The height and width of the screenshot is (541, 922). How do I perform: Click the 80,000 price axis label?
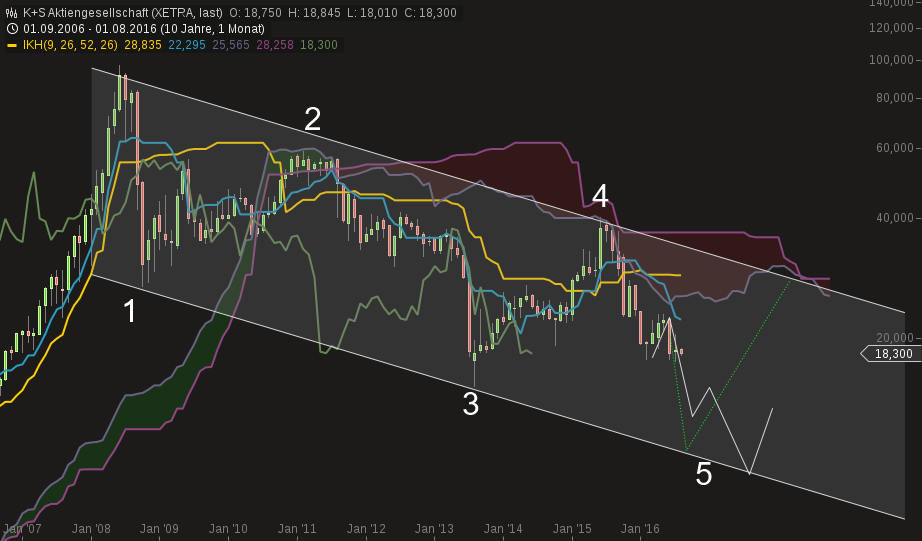[895, 98]
